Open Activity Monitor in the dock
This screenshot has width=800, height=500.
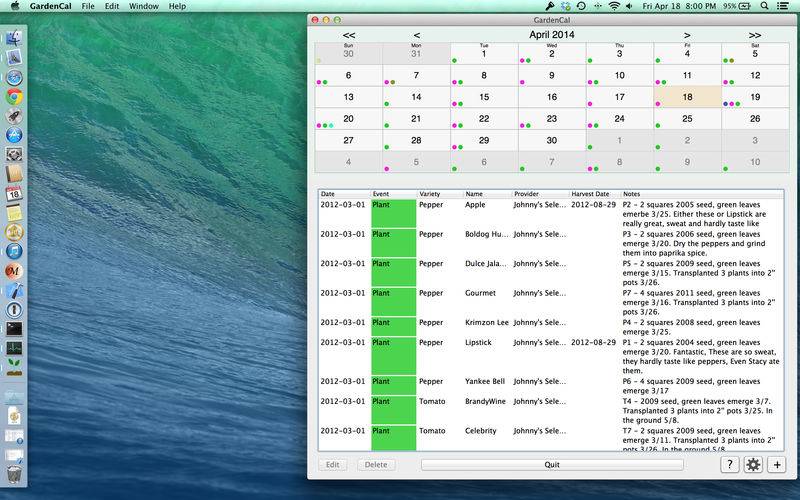[14, 348]
